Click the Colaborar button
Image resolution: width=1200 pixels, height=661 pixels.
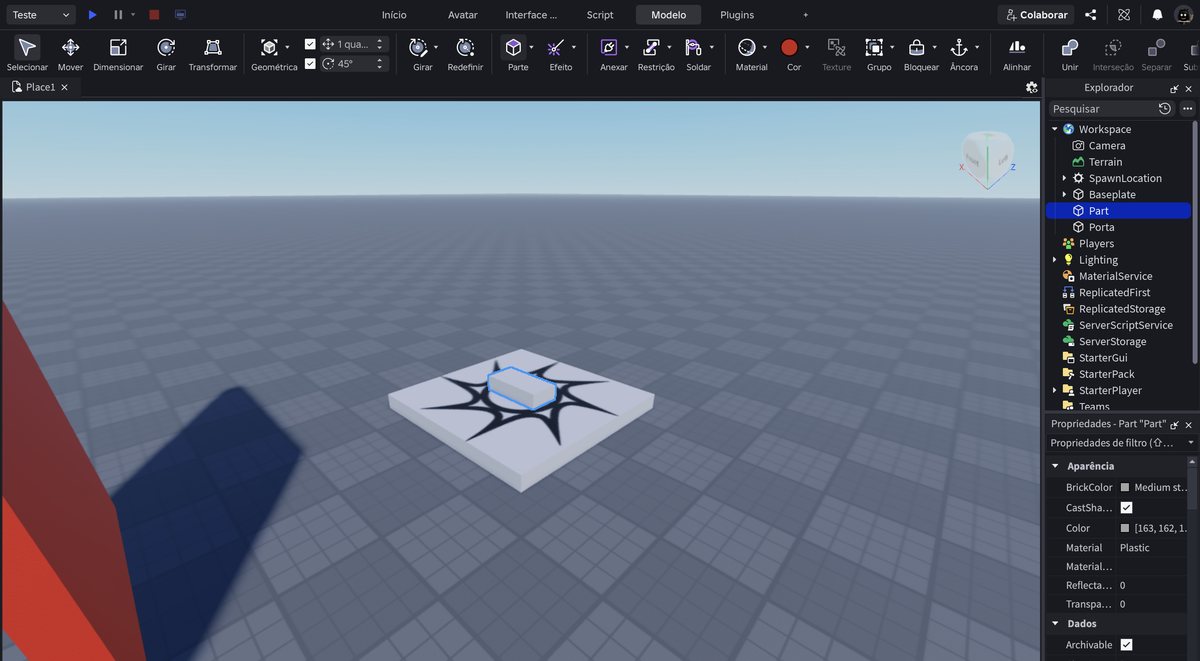point(1037,15)
